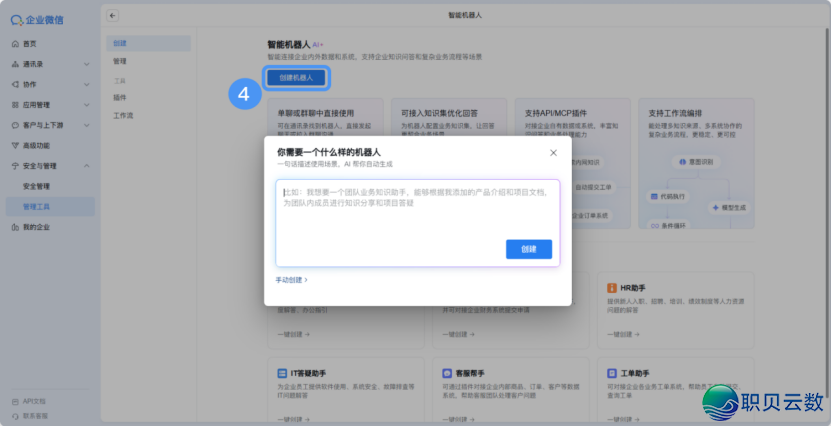This screenshot has width=831, height=427.
Task: Click the 意图识别 workflow node
Action: 696,162
